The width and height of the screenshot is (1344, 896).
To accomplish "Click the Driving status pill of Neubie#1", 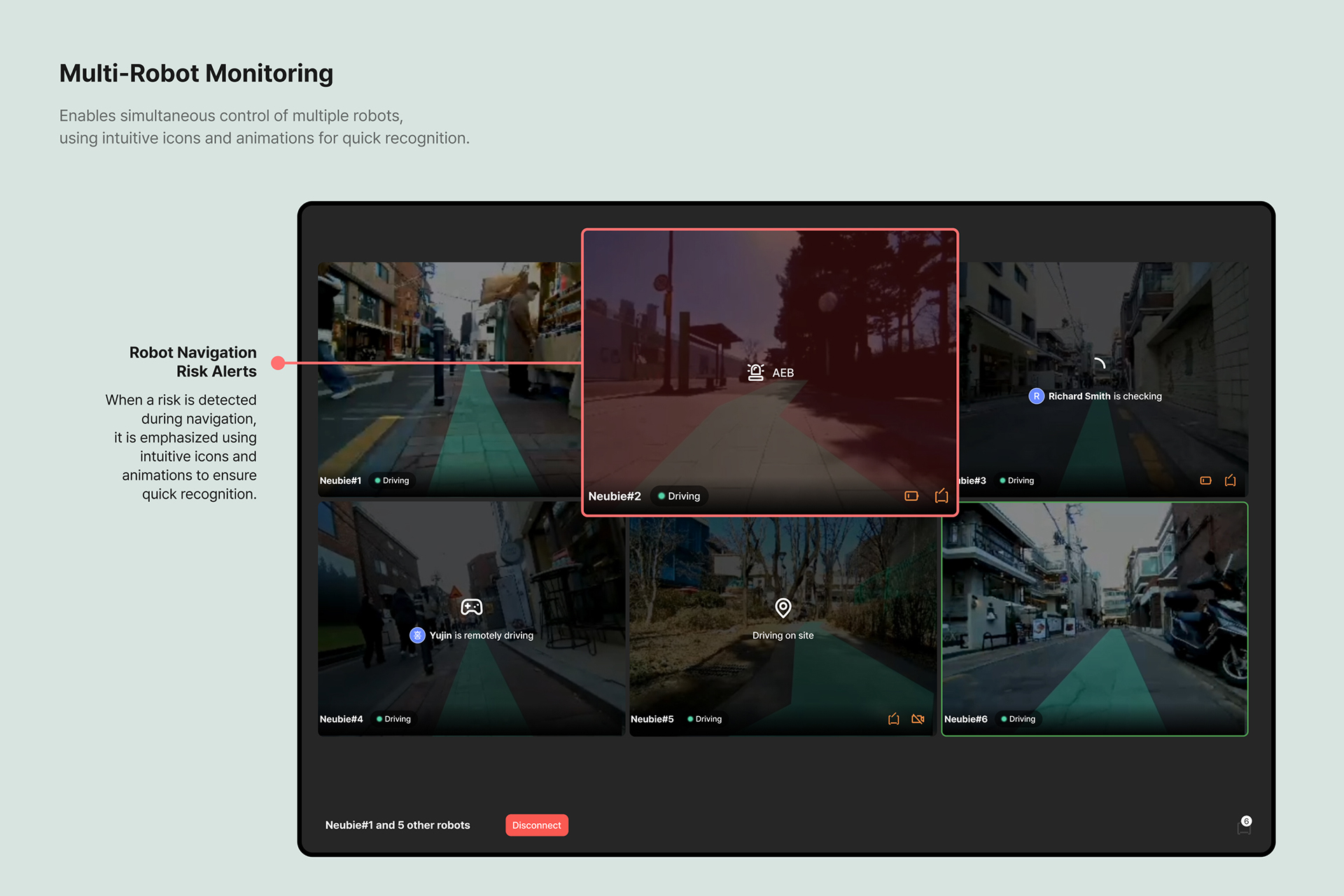I will (x=392, y=481).
